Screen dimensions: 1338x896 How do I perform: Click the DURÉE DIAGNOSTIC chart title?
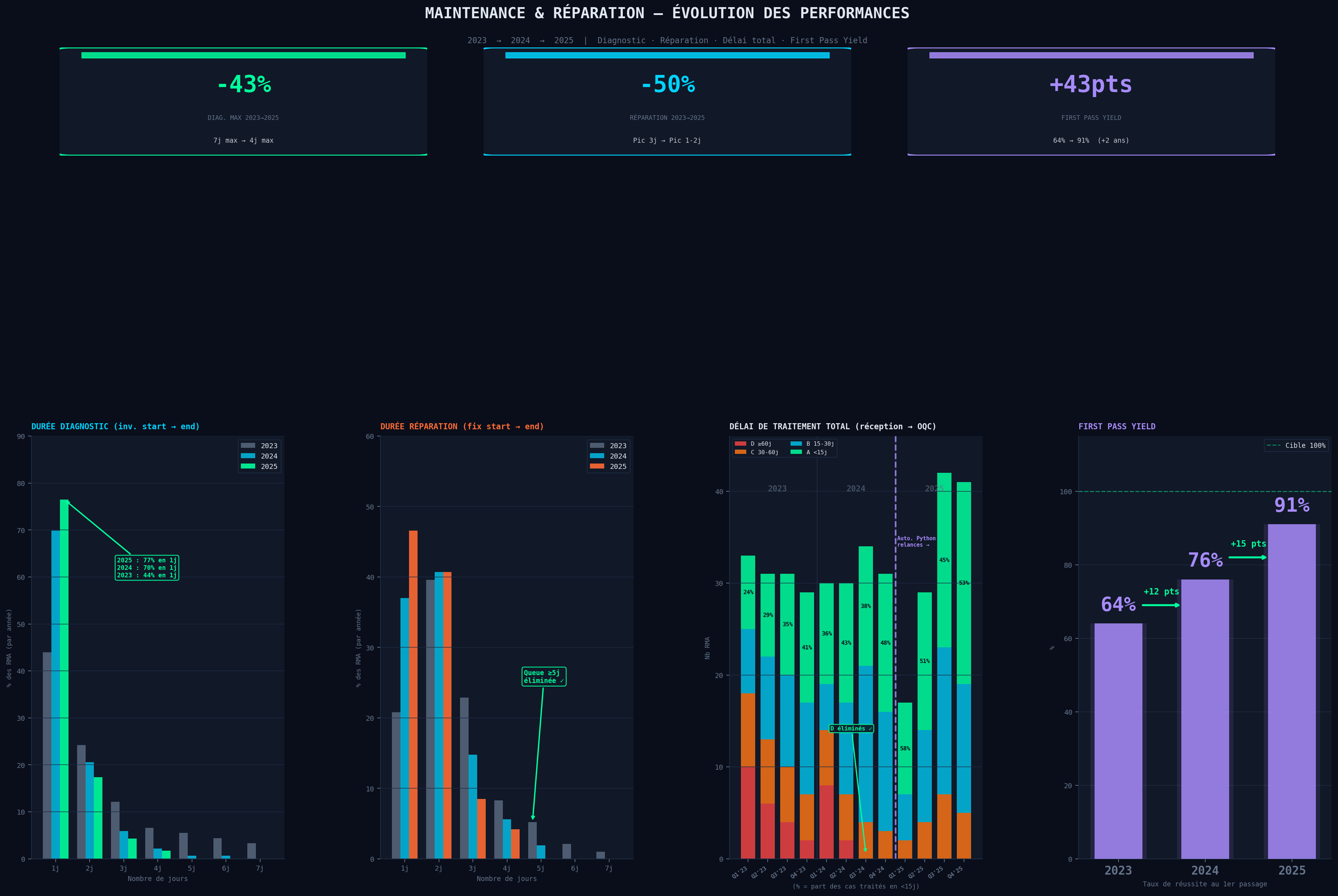[115, 426]
